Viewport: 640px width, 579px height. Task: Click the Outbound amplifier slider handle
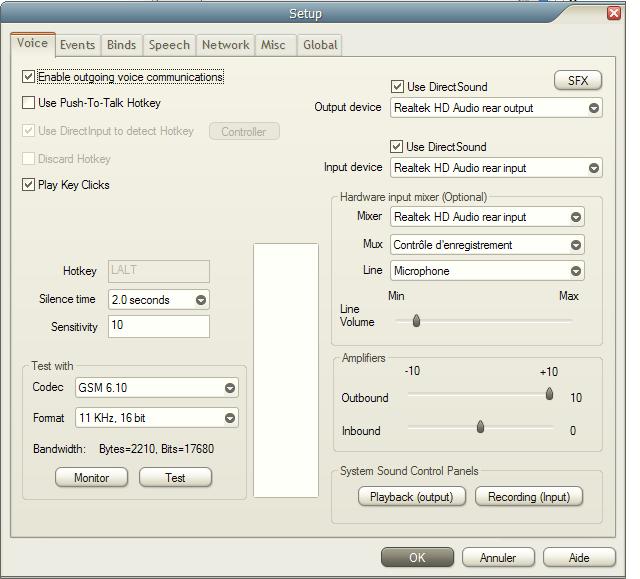[x=549, y=395]
